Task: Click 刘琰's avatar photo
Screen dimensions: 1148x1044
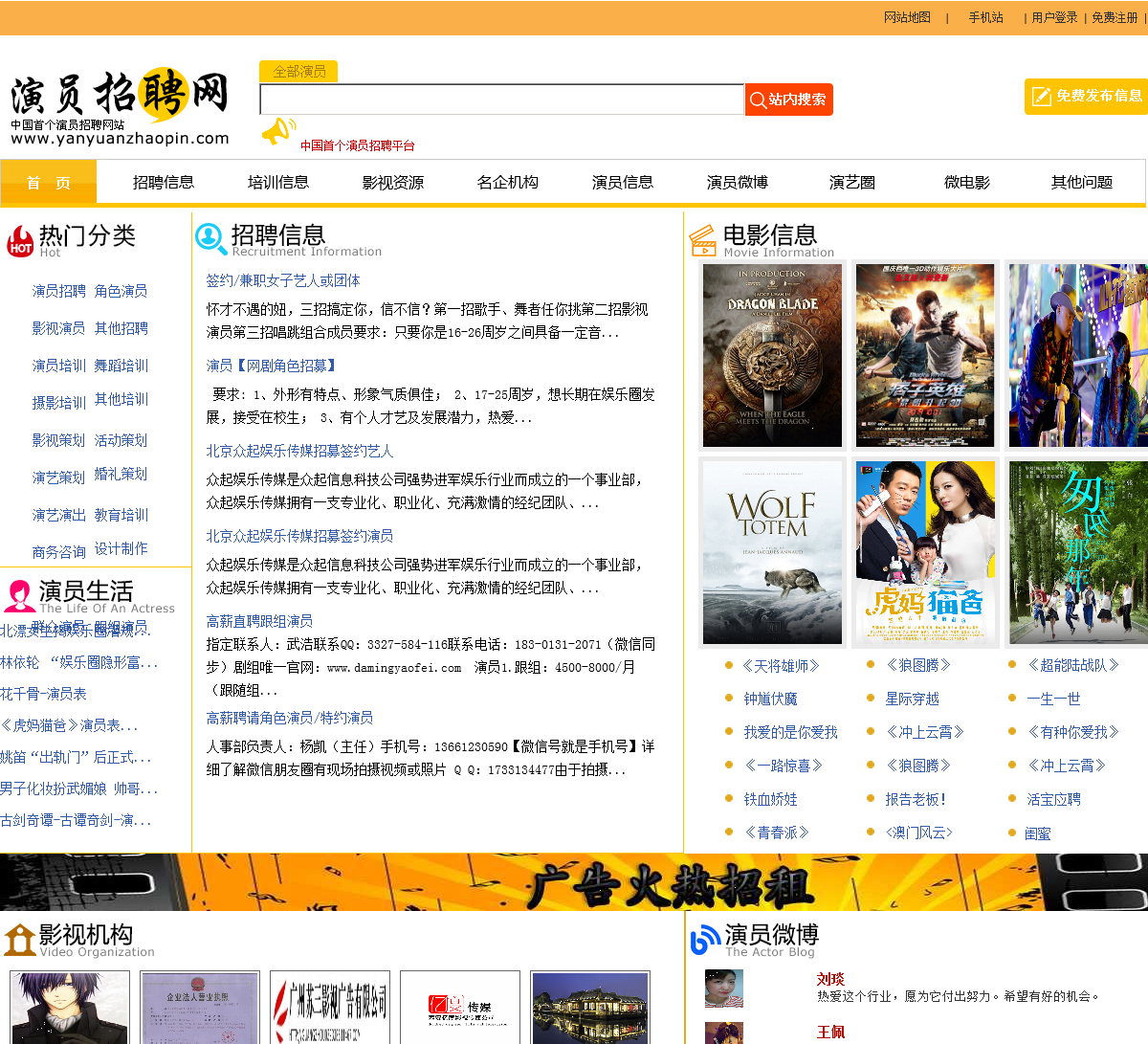Action: [724, 988]
